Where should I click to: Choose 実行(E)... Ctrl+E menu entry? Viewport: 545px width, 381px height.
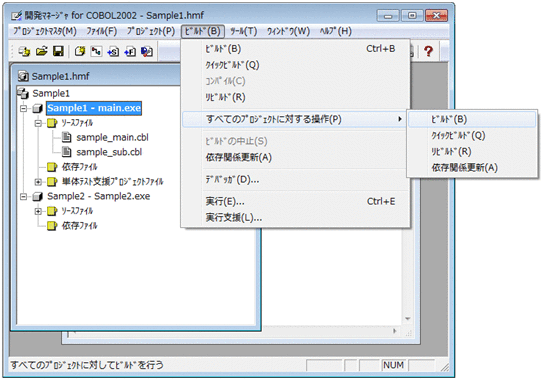295,201
